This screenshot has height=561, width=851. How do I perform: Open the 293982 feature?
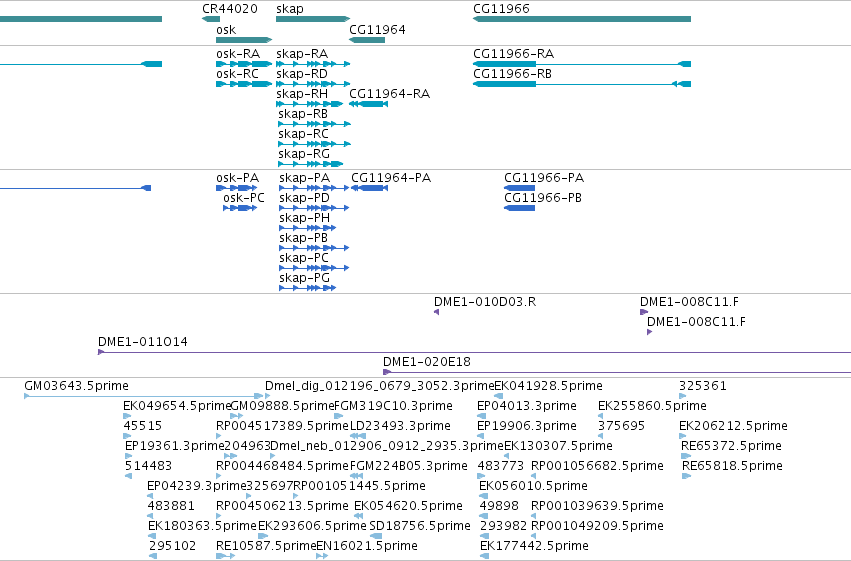click(x=504, y=527)
